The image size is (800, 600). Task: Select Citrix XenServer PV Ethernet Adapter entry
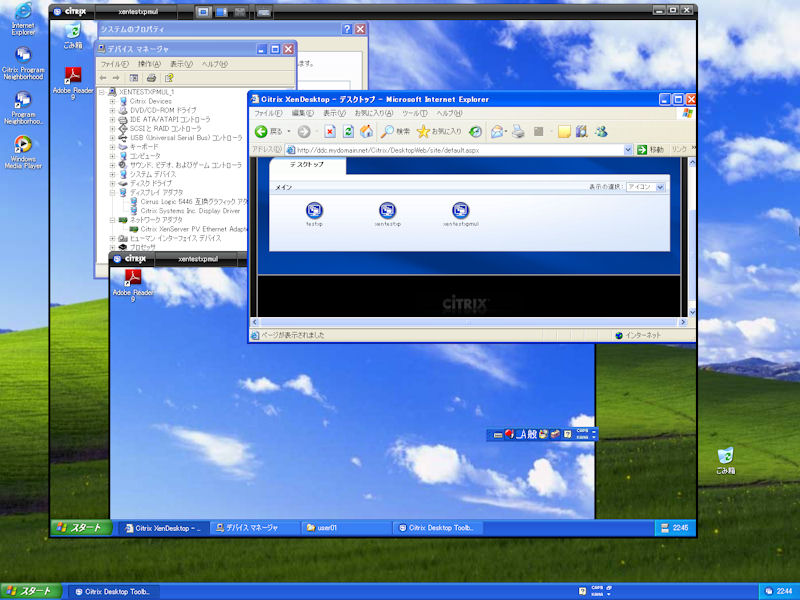point(193,229)
